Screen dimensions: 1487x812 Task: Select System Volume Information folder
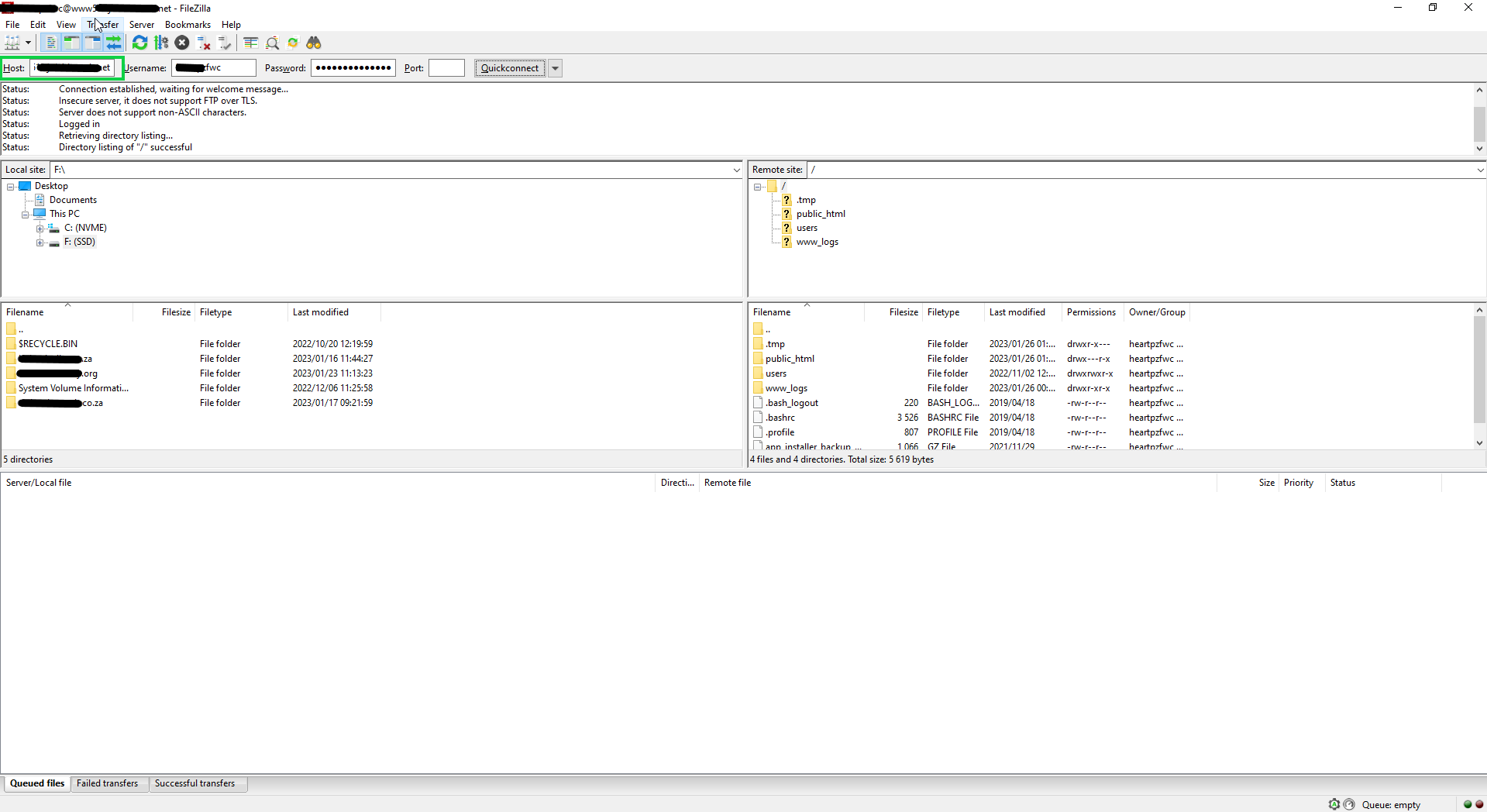click(x=74, y=388)
